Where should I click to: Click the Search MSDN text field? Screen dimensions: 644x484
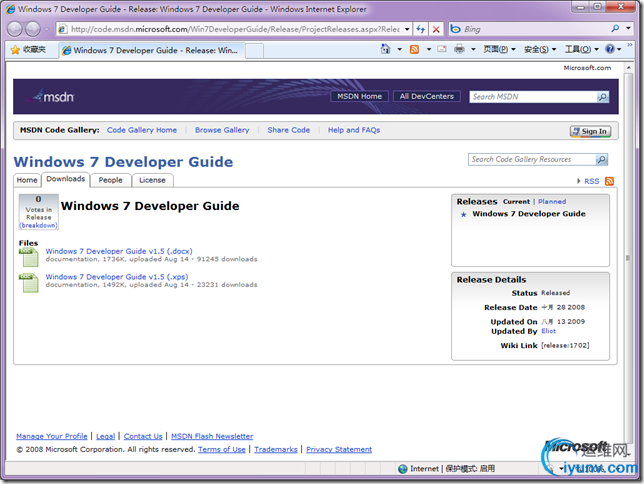(533, 97)
